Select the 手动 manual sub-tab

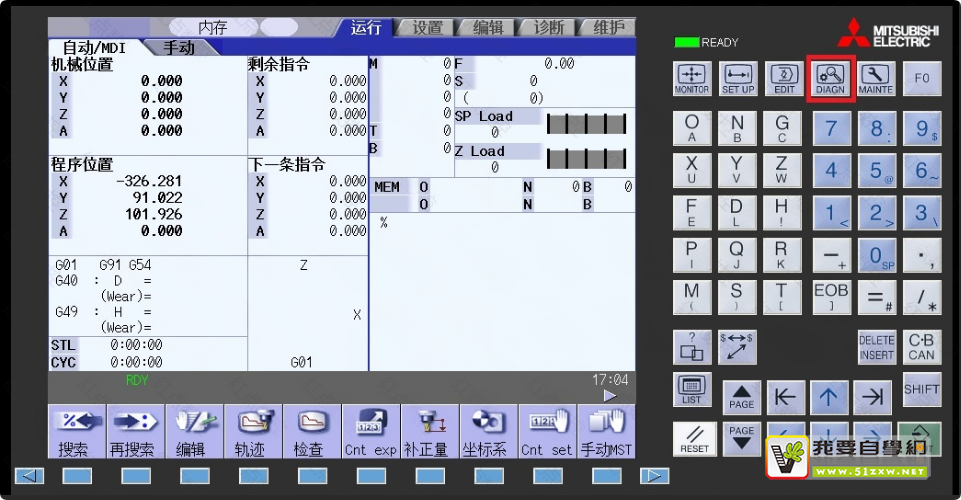coord(178,47)
